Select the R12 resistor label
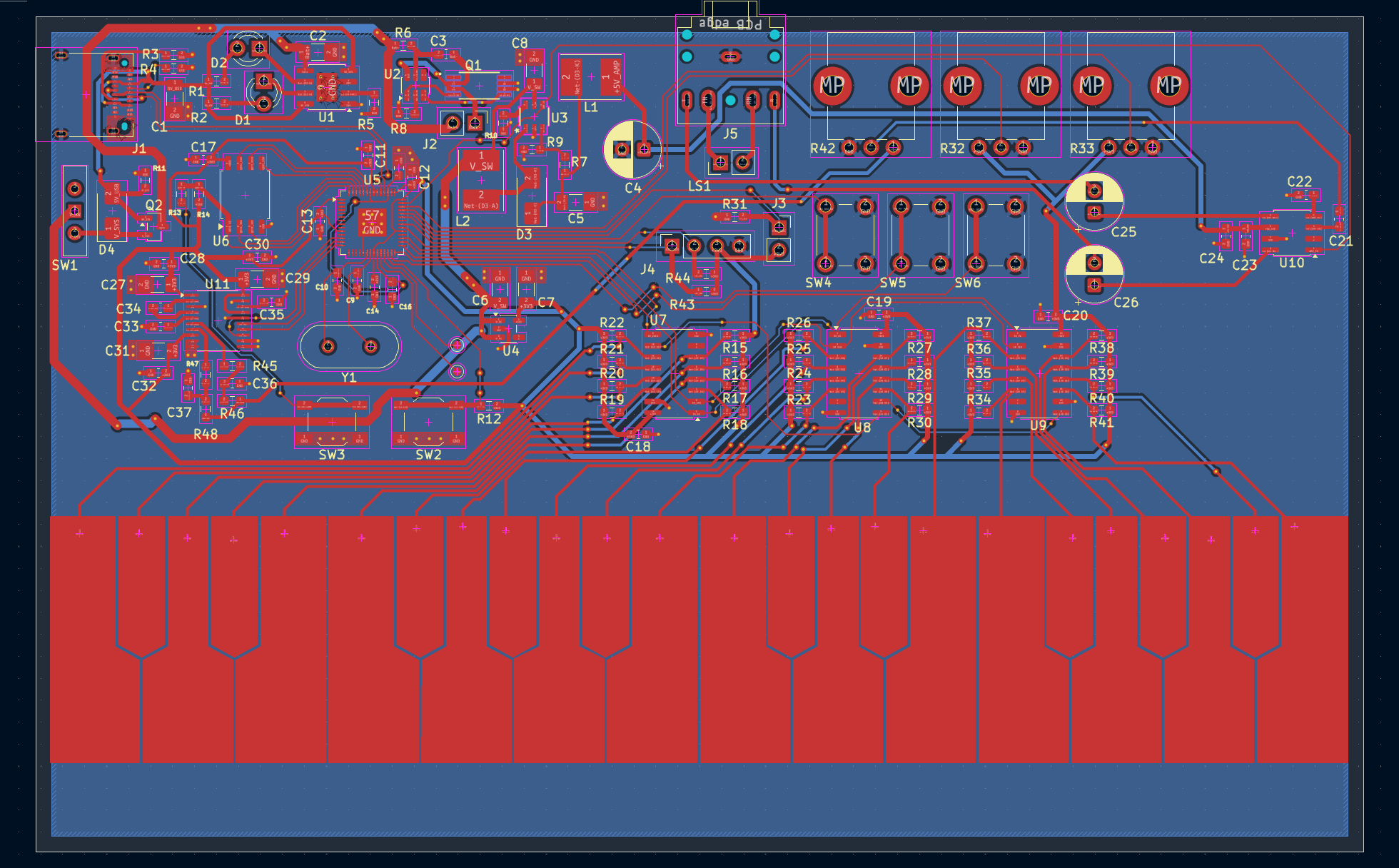 tap(489, 419)
